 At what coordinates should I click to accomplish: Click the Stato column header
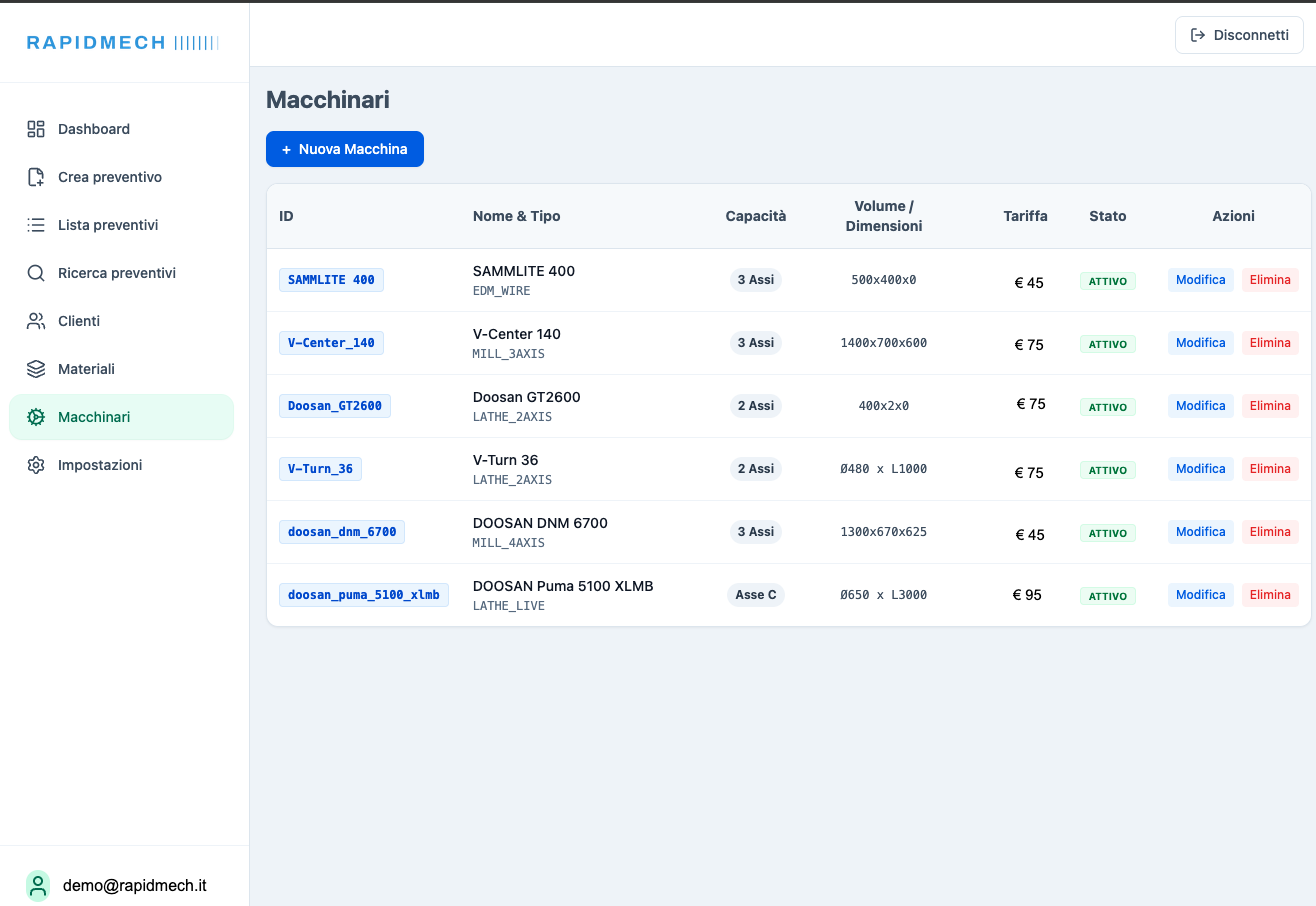1108,216
